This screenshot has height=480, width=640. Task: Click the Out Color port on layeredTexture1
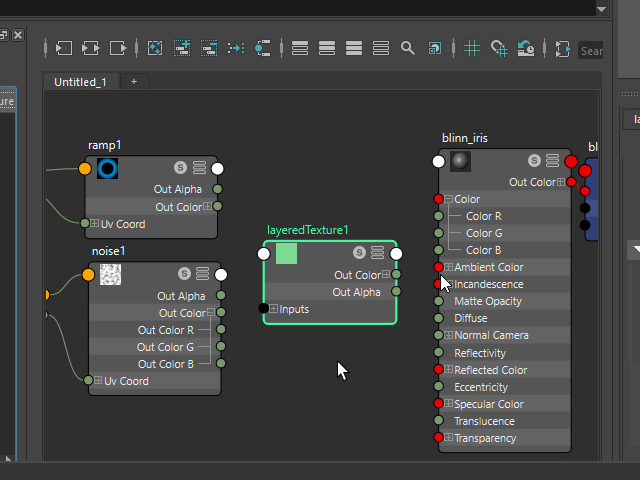pyautogui.click(x=397, y=275)
